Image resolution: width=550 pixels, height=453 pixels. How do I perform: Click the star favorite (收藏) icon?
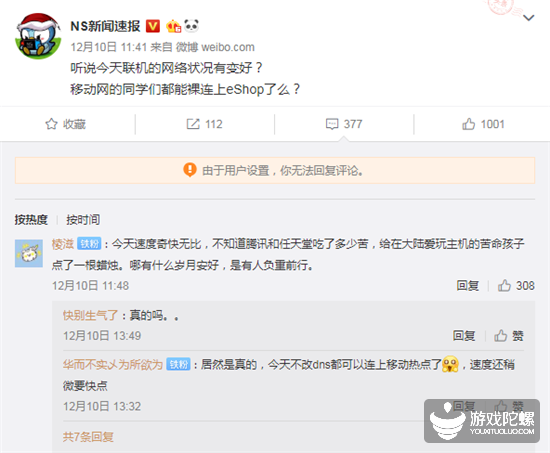coord(51,124)
